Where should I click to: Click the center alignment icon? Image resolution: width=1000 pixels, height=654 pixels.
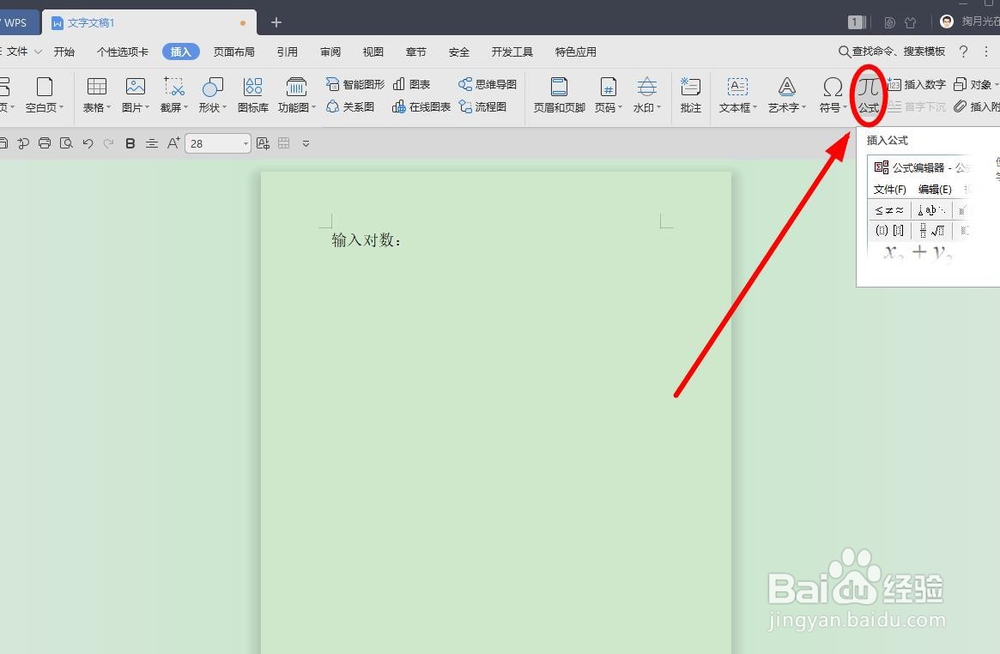coord(152,144)
